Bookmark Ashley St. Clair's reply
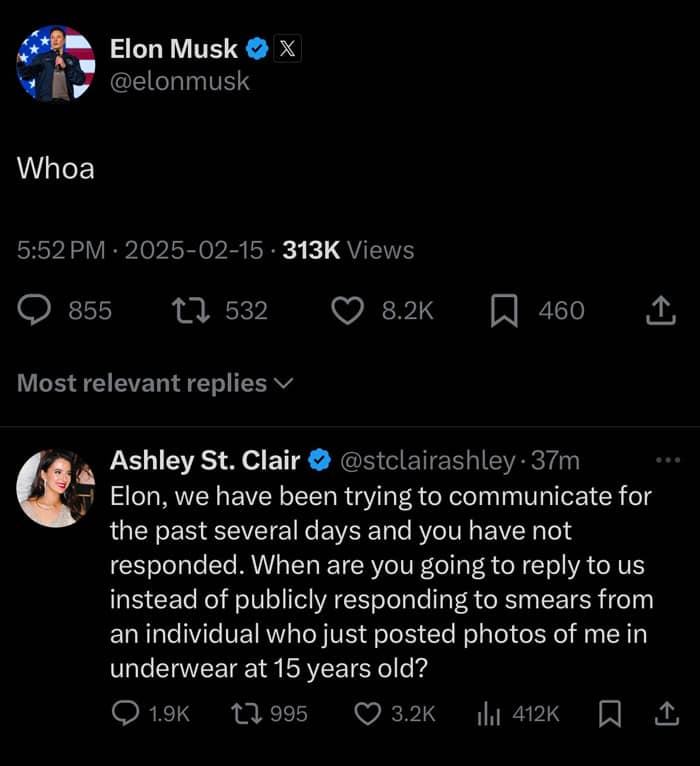This screenshot has height=766, width=700. 608,713
